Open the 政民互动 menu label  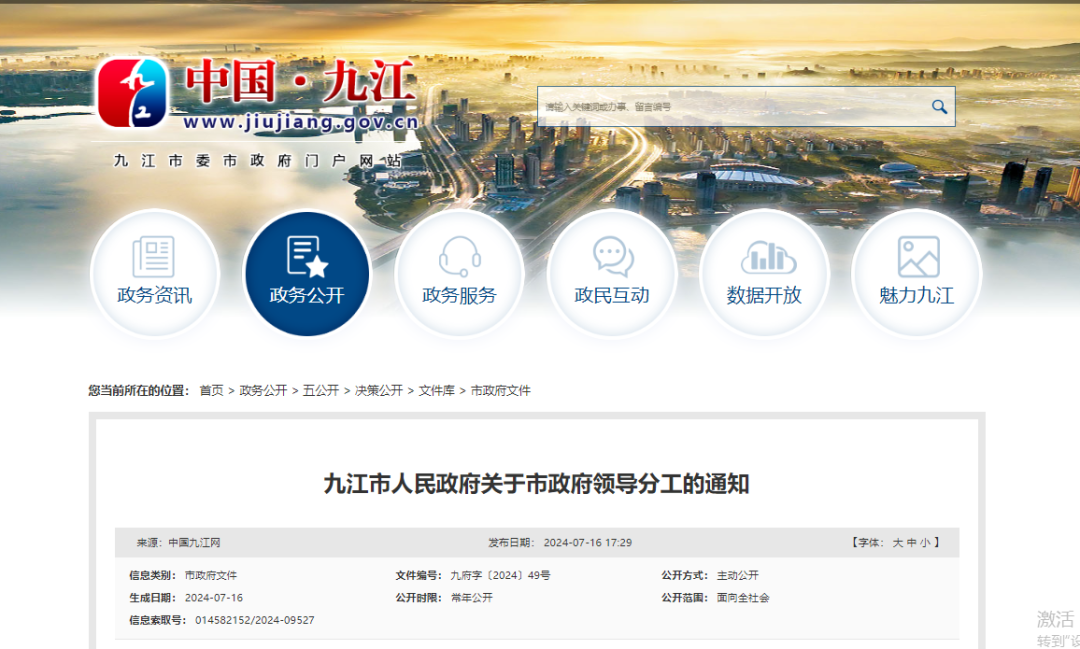pos(612,296)
